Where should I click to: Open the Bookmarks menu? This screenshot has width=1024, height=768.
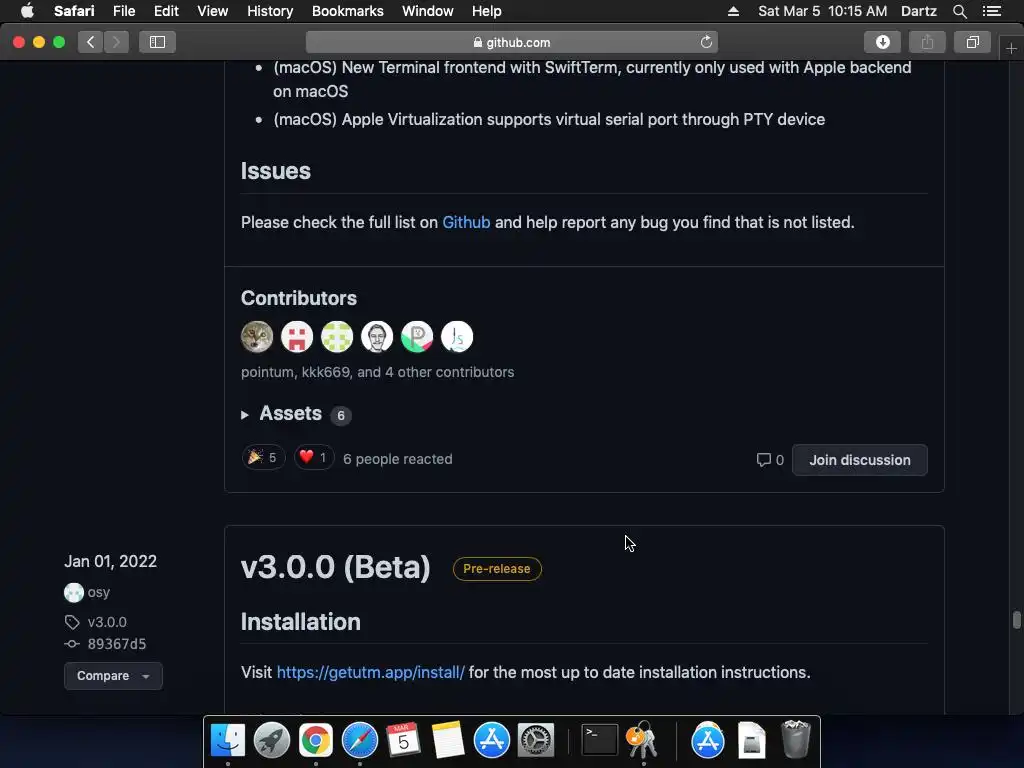[347, 11]
